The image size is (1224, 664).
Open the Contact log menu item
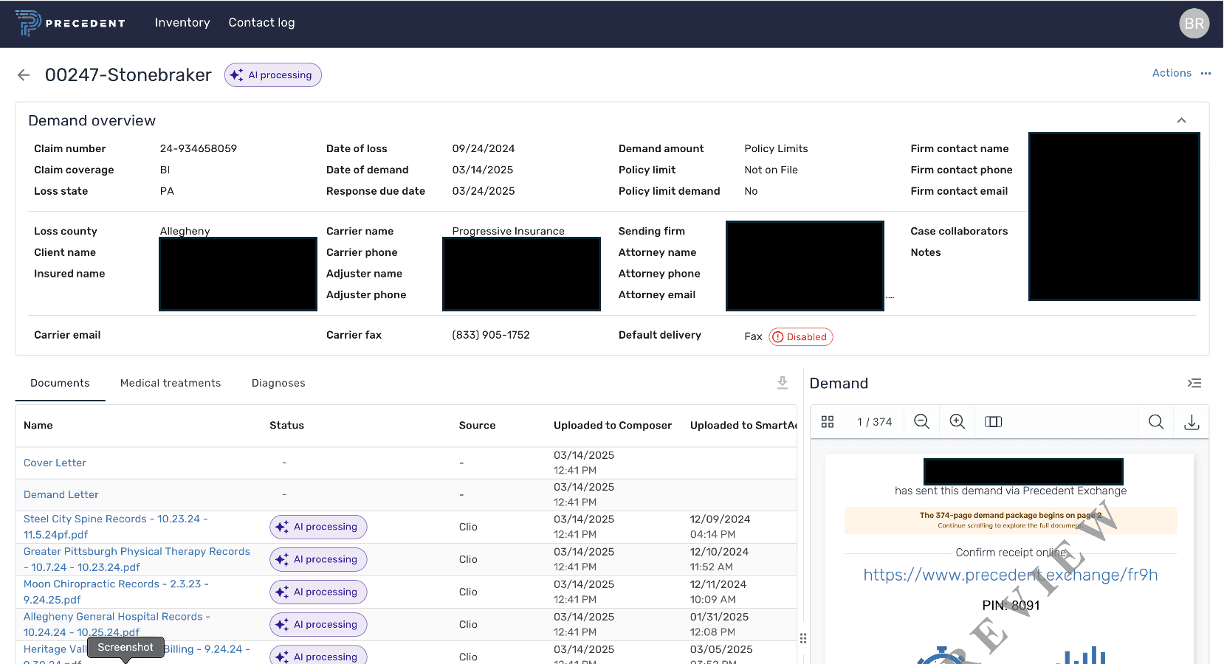pos(262,23)
